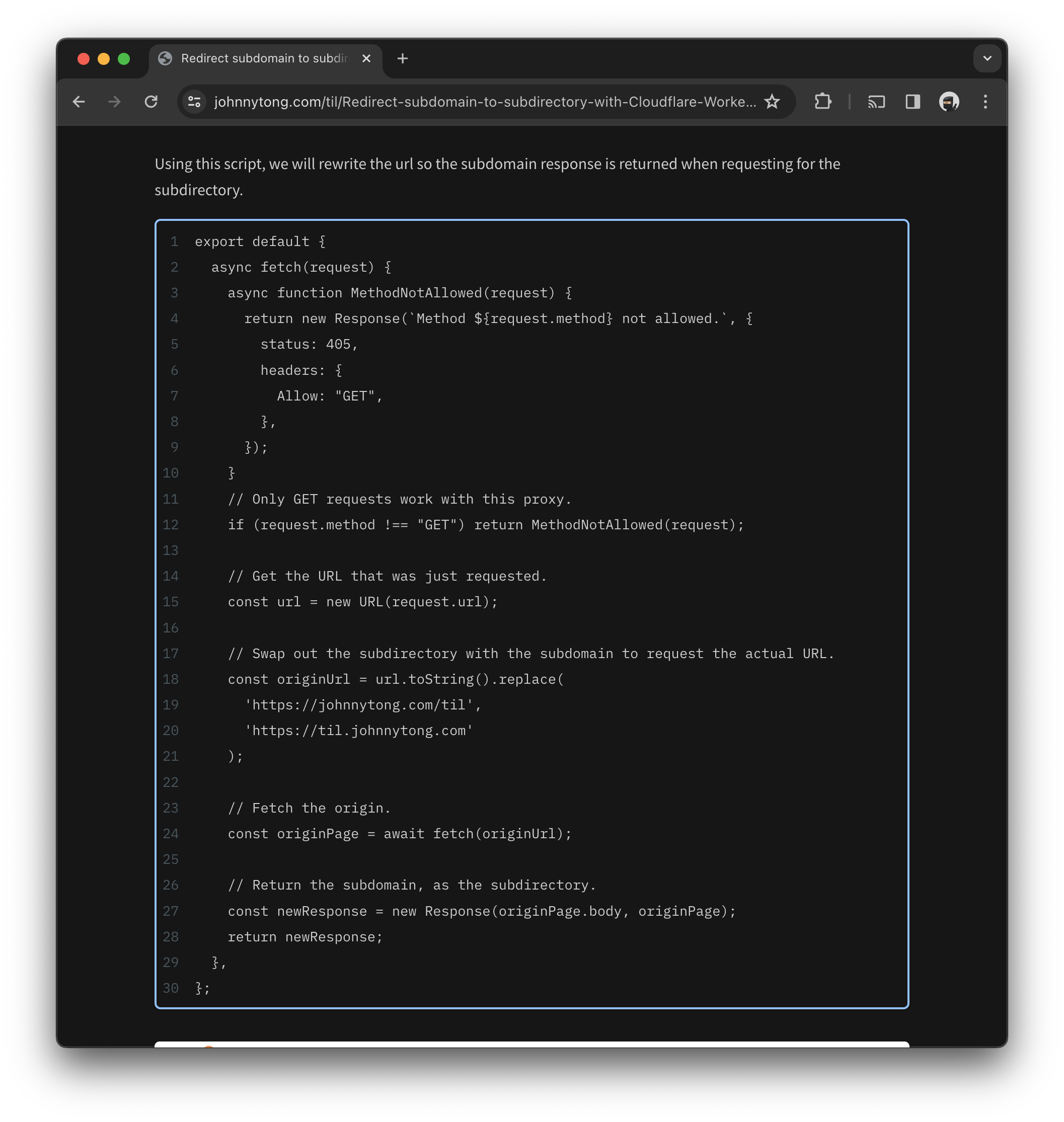Click the 'const originPage' fetch line

399,833
